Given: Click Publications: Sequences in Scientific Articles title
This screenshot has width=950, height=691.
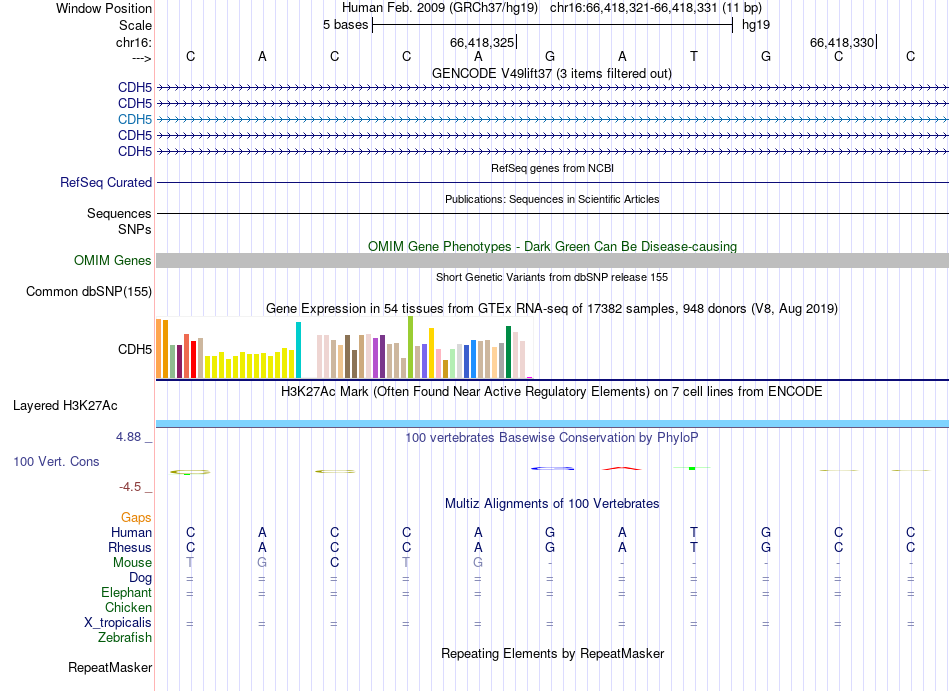Looking at the screenshot, I should [x=552, y=199].
